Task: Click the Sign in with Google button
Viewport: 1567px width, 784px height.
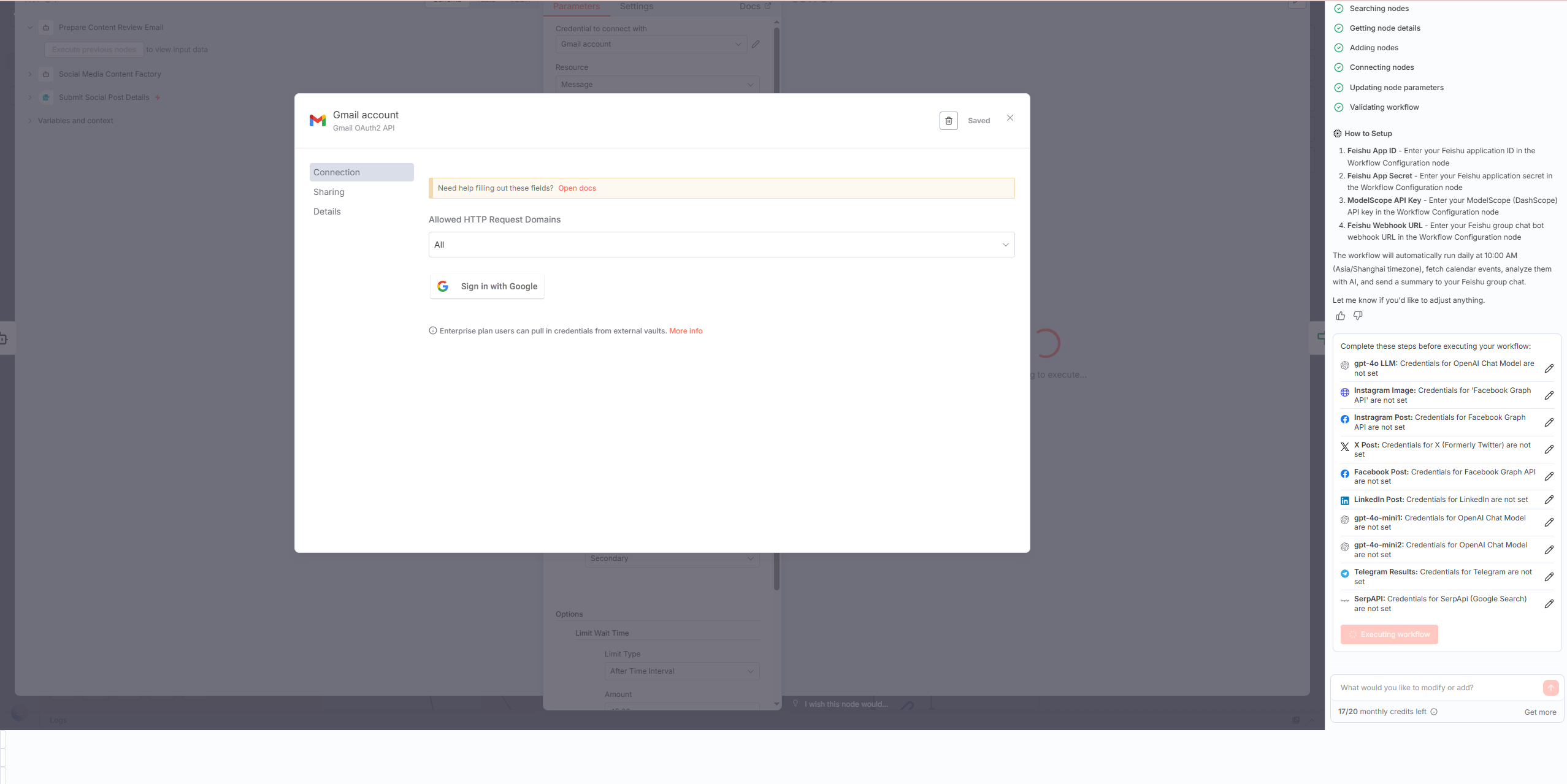Action: pos(487,286)
